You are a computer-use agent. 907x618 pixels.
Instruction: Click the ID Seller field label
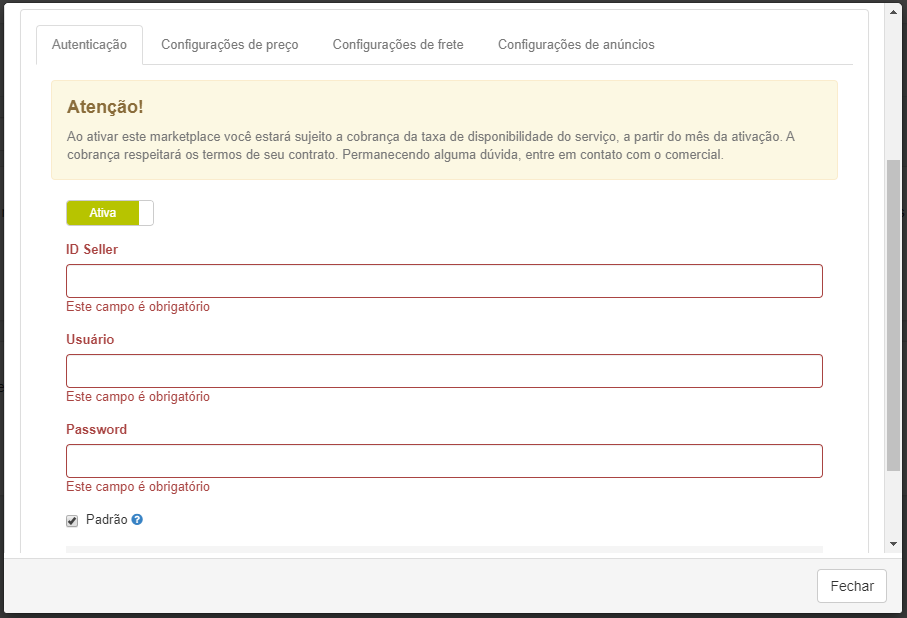click(x=92, y=250)
